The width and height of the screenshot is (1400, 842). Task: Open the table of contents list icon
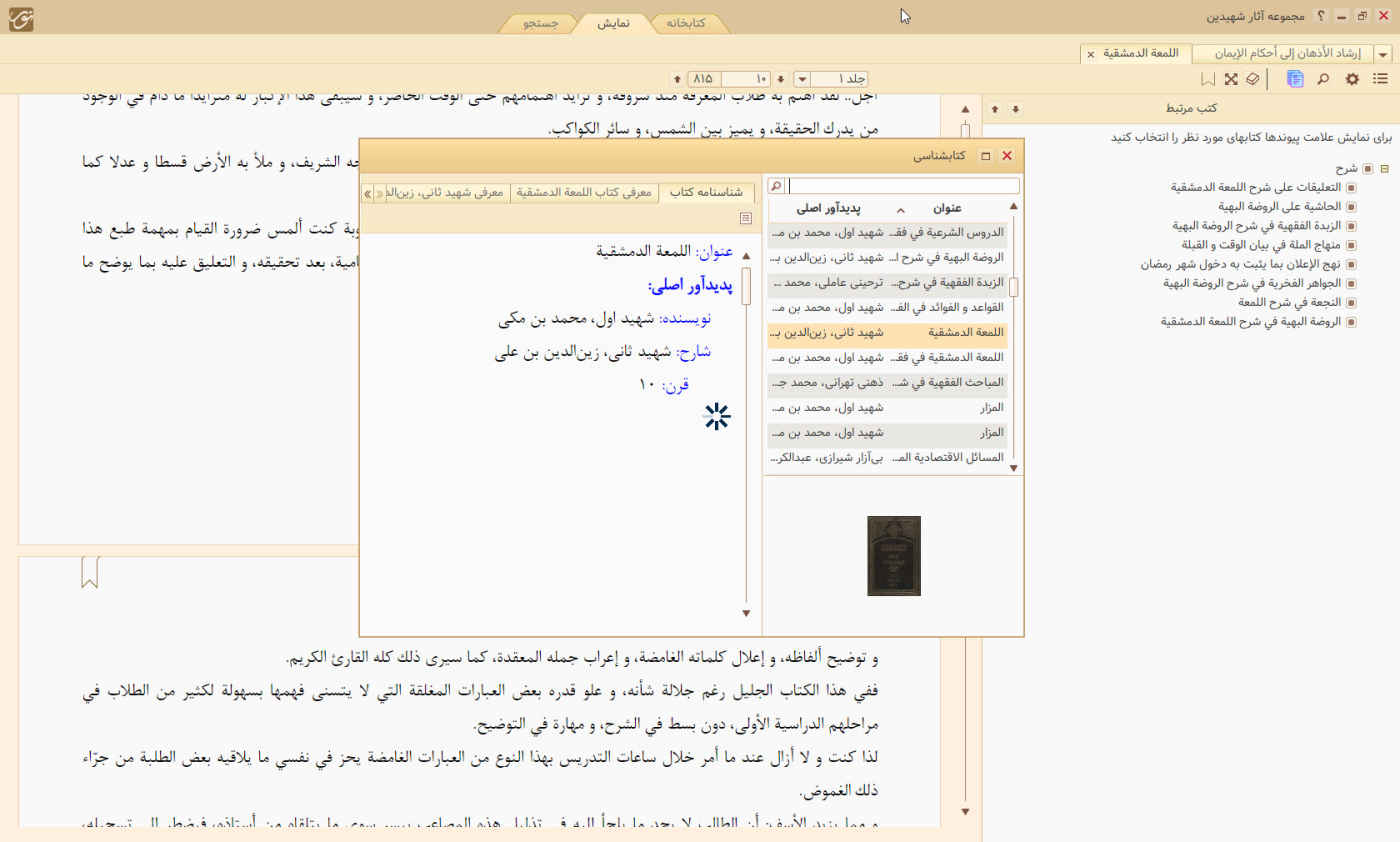pyautogui.click(x=1380, y=79)
